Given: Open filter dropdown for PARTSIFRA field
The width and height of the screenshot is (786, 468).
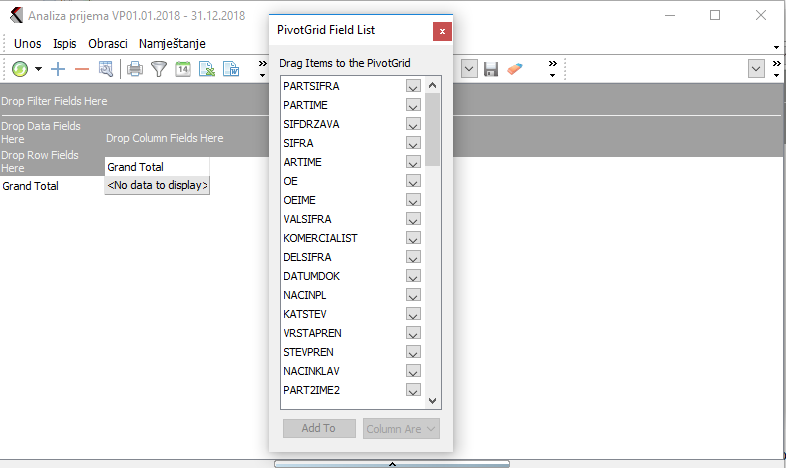Looking at the screenshot, I should click(x=413, y=86).
